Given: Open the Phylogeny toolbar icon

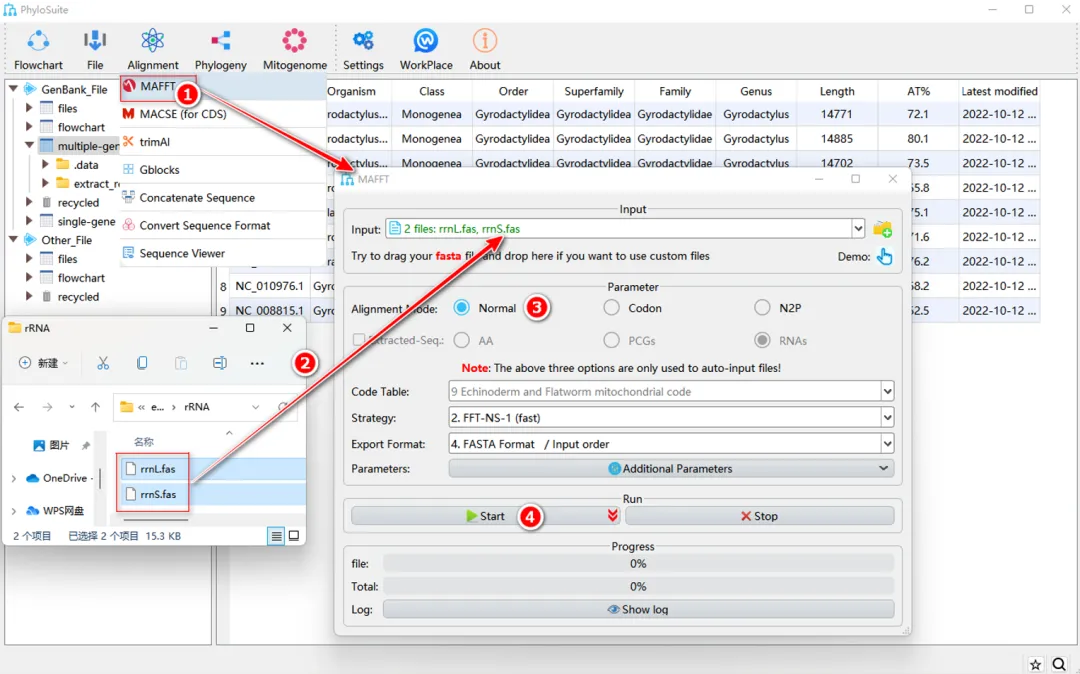Looking at the screenshot, I should pyautogui.click(x=220, y=50).
